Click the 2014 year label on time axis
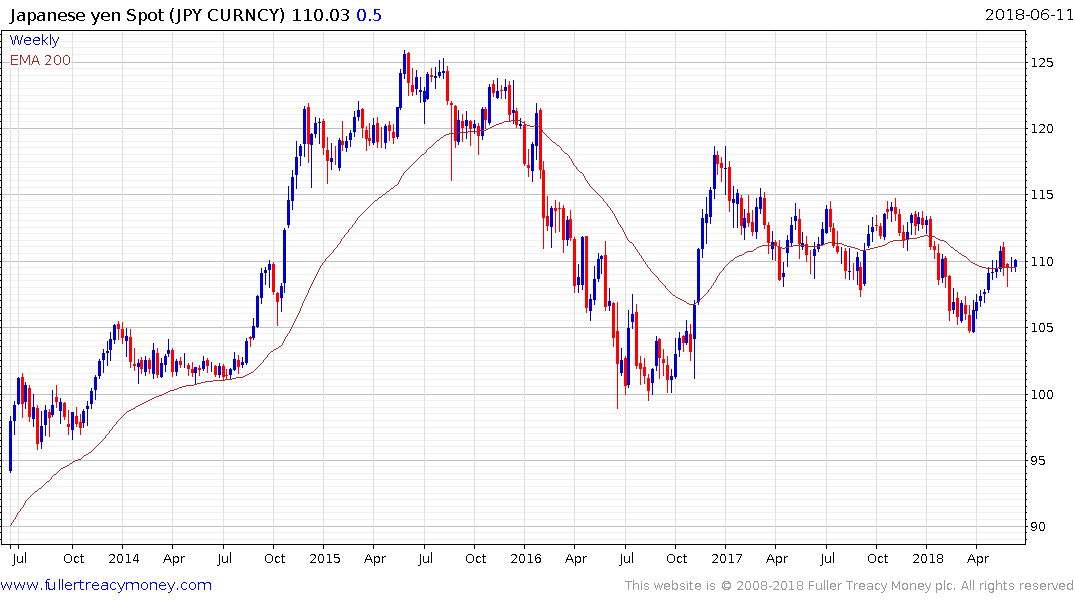 pos(123,558)
